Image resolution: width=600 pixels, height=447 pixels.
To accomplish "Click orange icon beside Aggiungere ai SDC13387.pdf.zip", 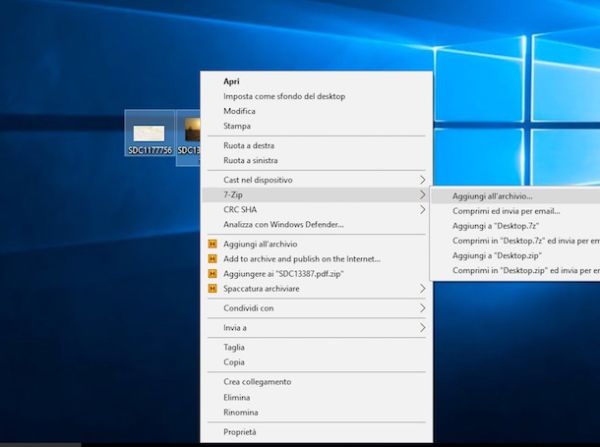I will (211, 273).
